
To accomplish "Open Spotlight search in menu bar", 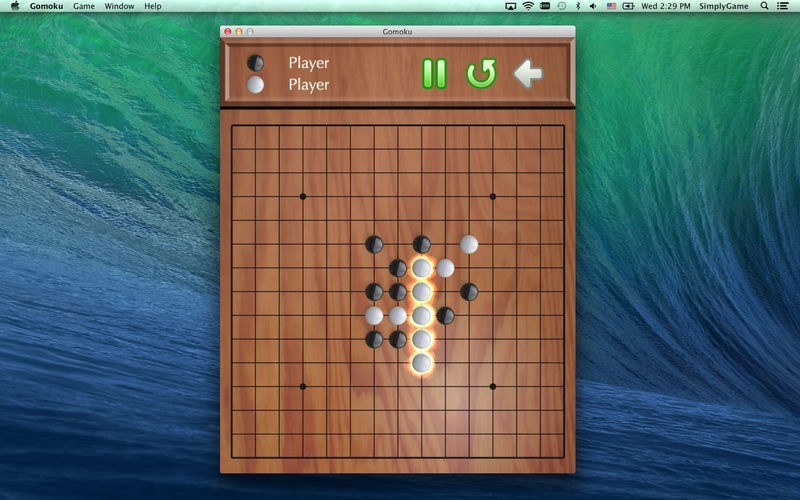I will coord(766,6).
